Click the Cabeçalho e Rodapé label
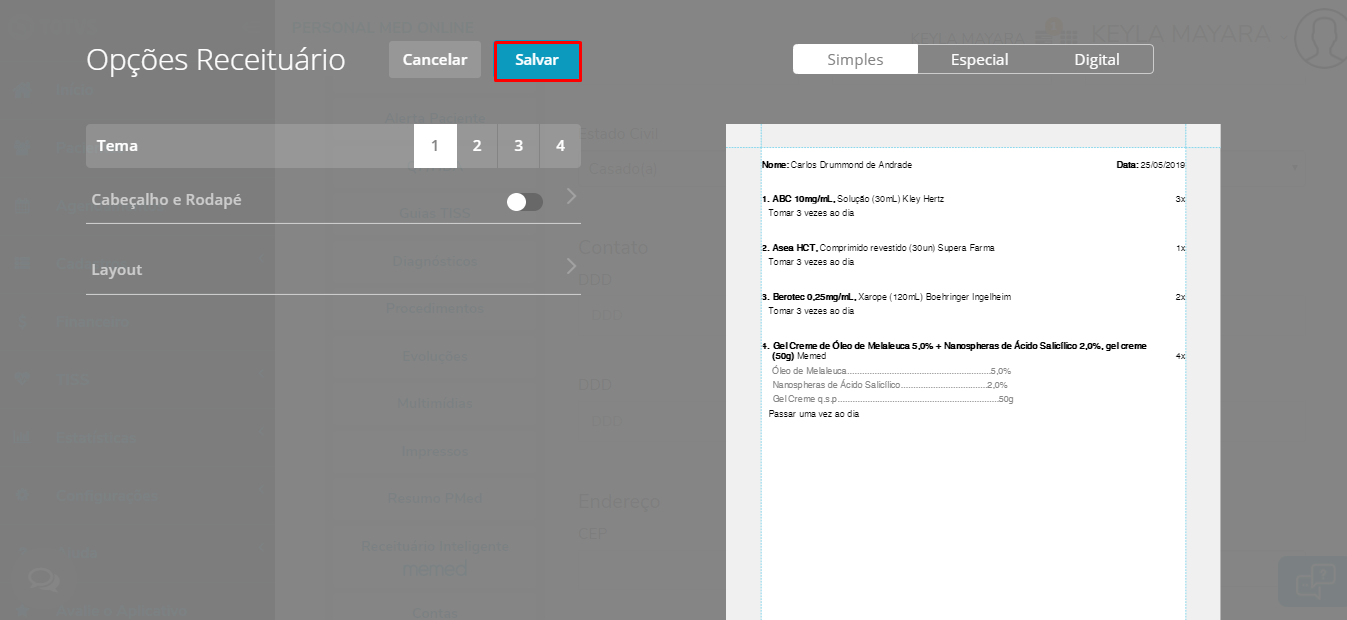 click(x=166, y=200)
